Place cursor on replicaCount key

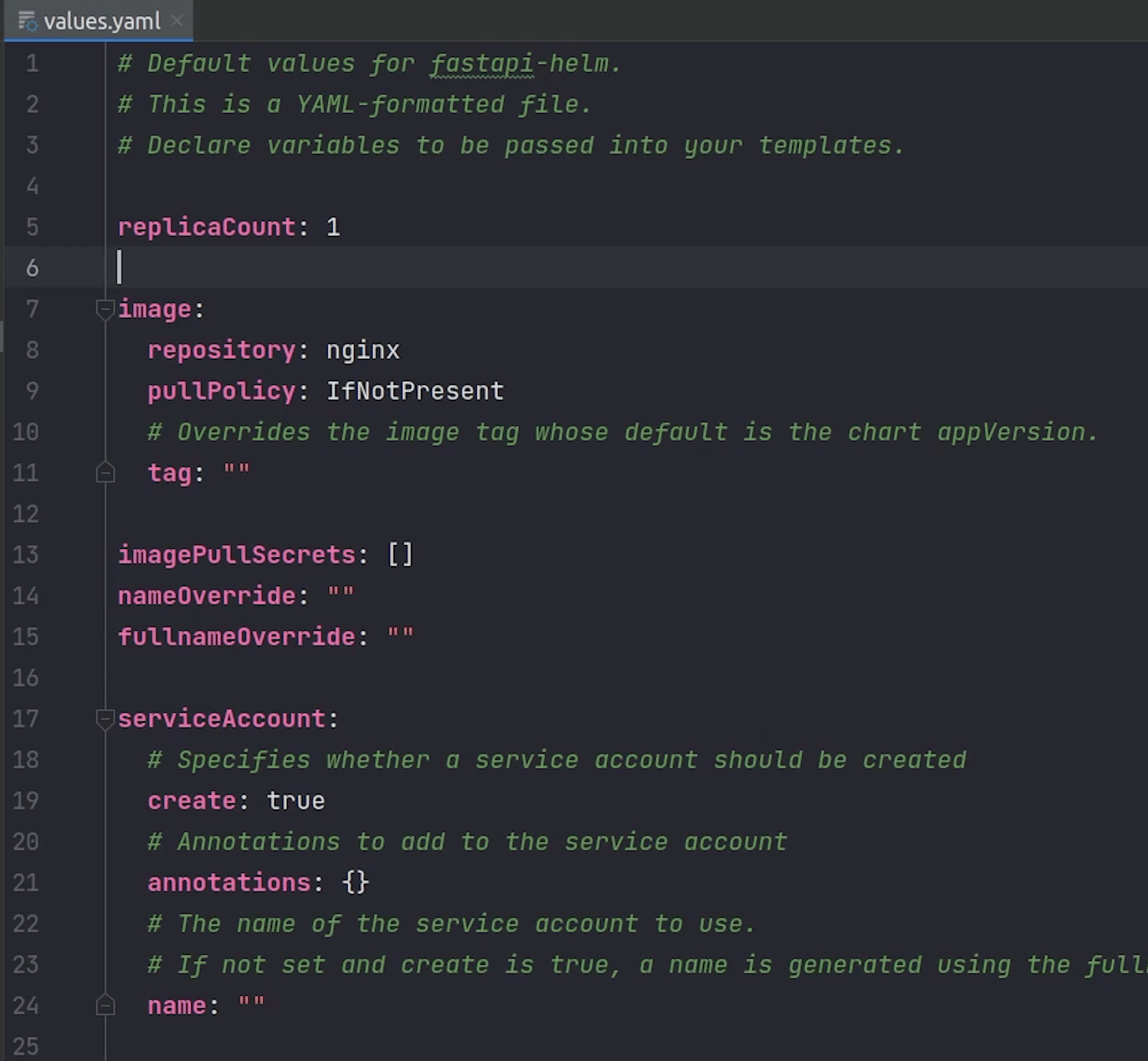pyautogui.click(x=206, y=227)
